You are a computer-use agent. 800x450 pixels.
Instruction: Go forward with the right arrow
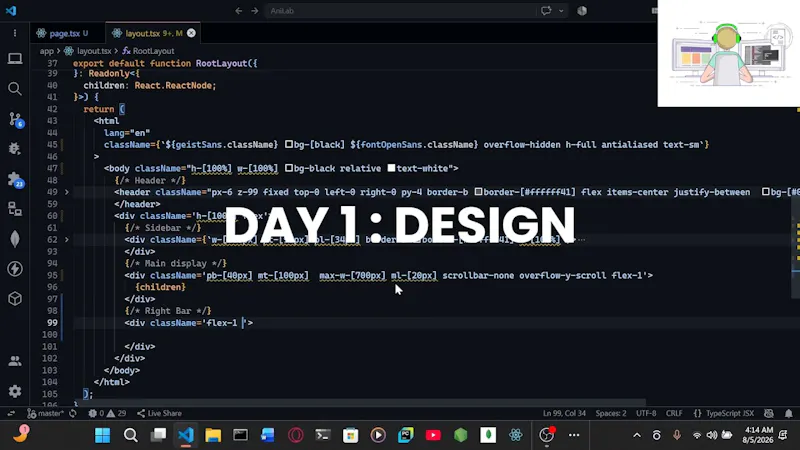click(x=255, y=11)
